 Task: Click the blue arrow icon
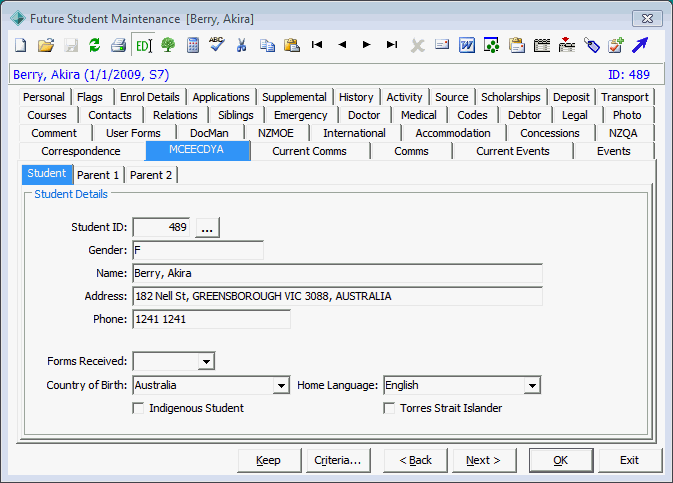tap(640, 45)
